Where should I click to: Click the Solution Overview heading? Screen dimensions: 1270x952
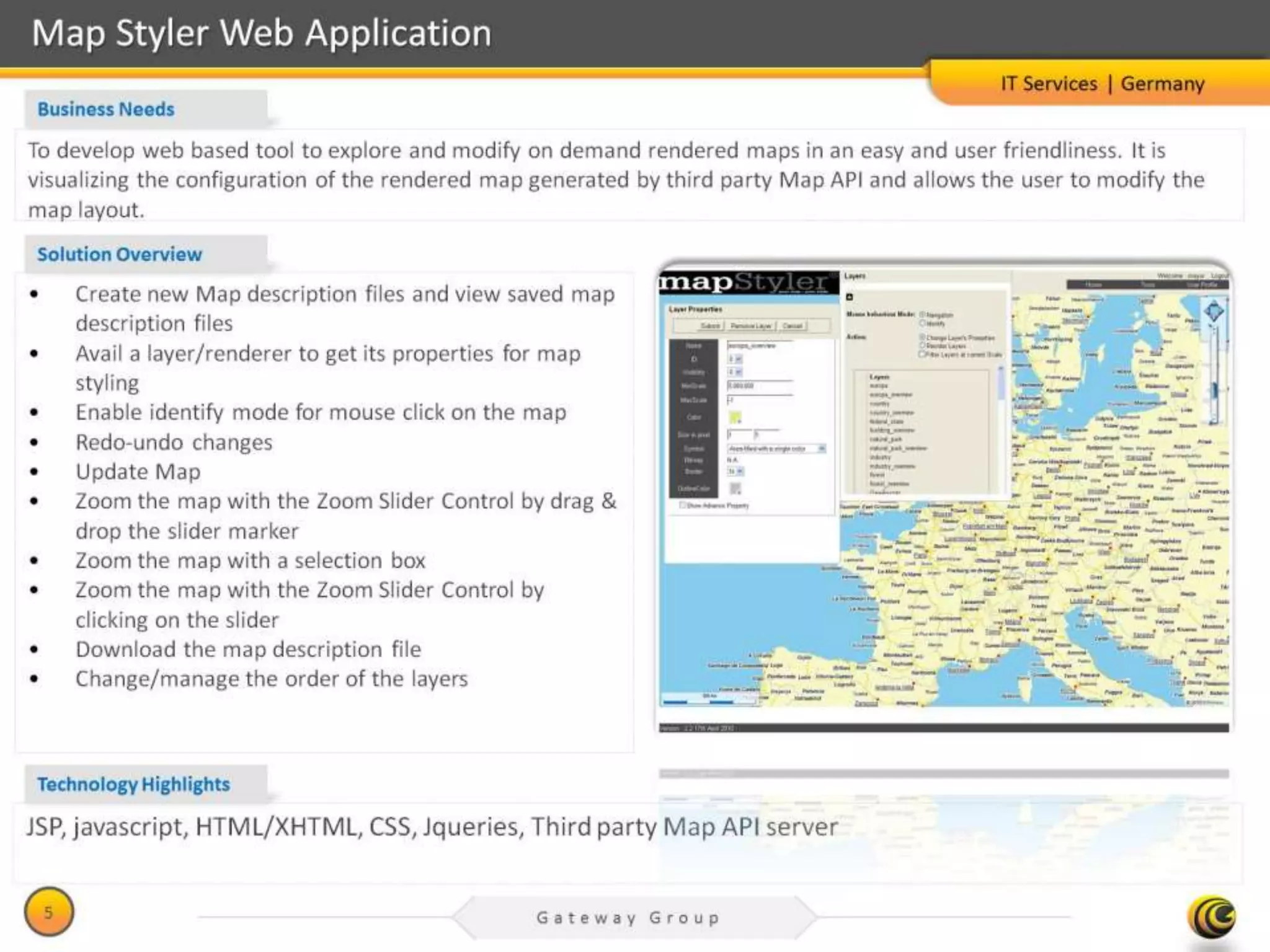(x=120, y=254)
